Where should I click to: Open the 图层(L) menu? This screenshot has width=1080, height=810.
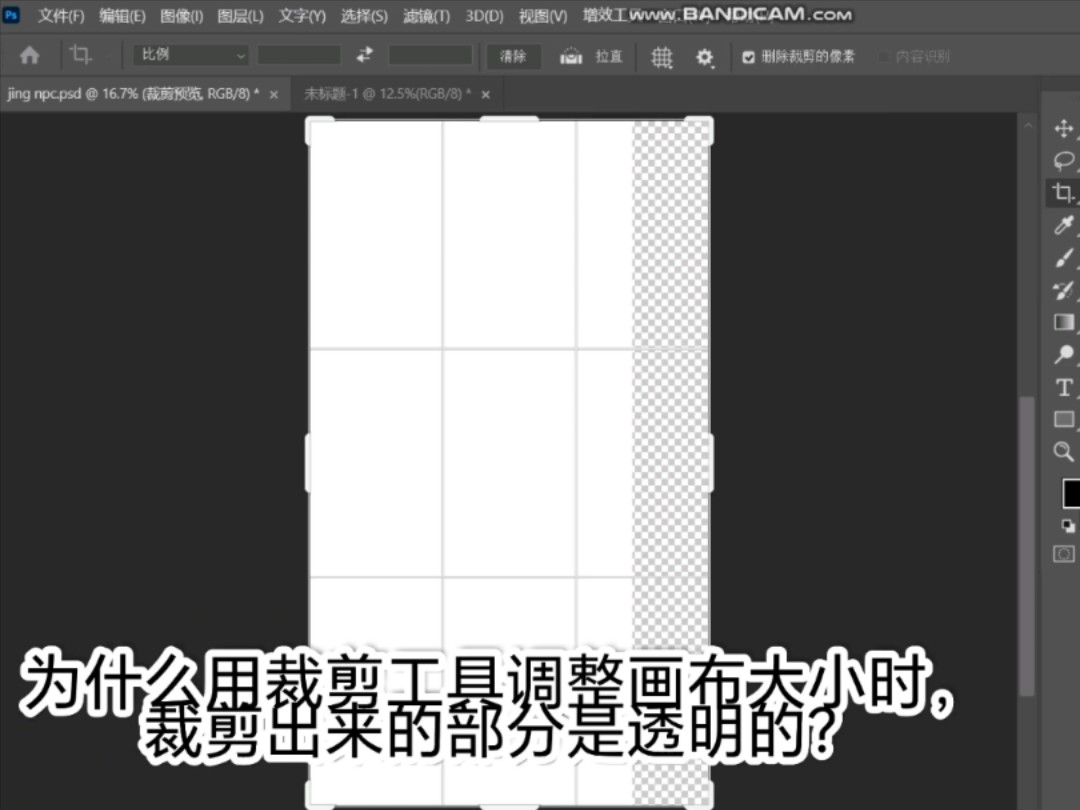[240, 16]
